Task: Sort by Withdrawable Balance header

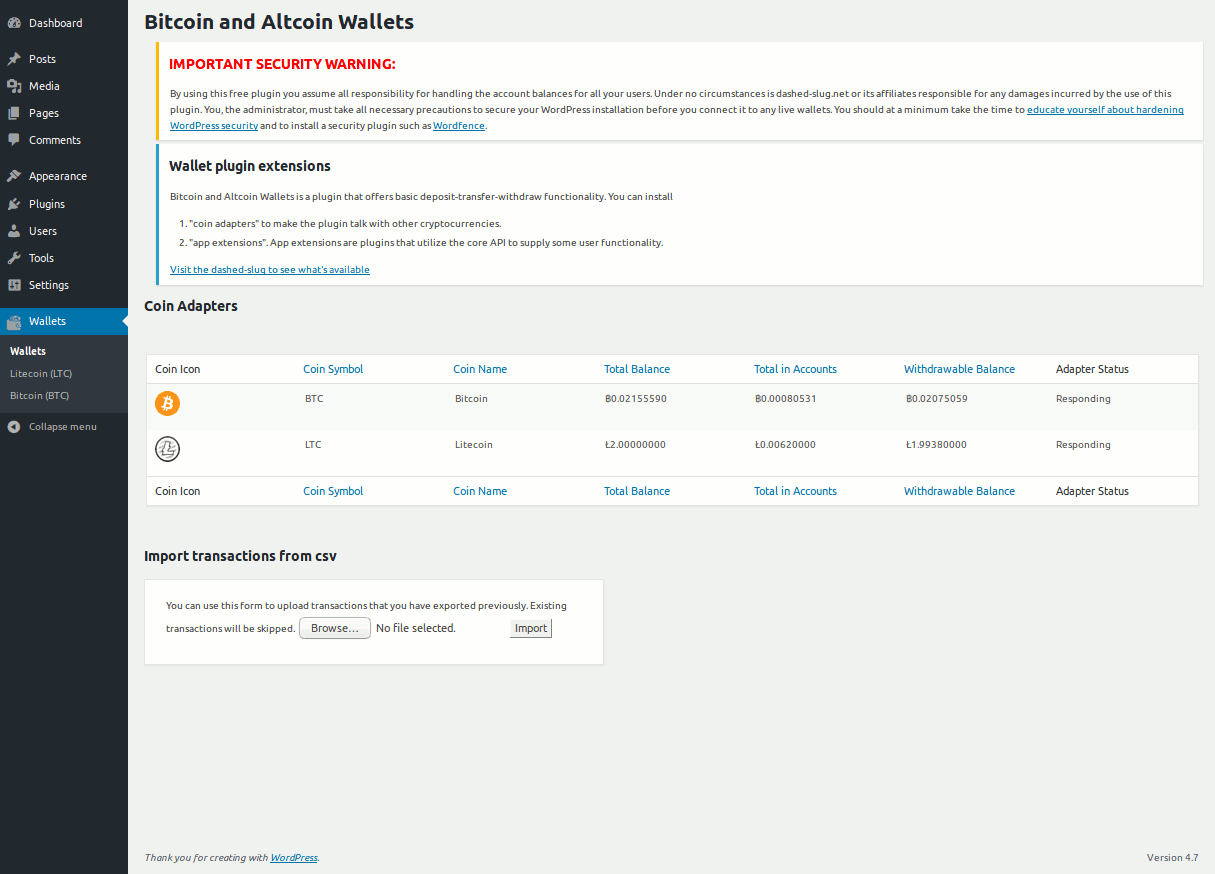Action: coord(959,369)
